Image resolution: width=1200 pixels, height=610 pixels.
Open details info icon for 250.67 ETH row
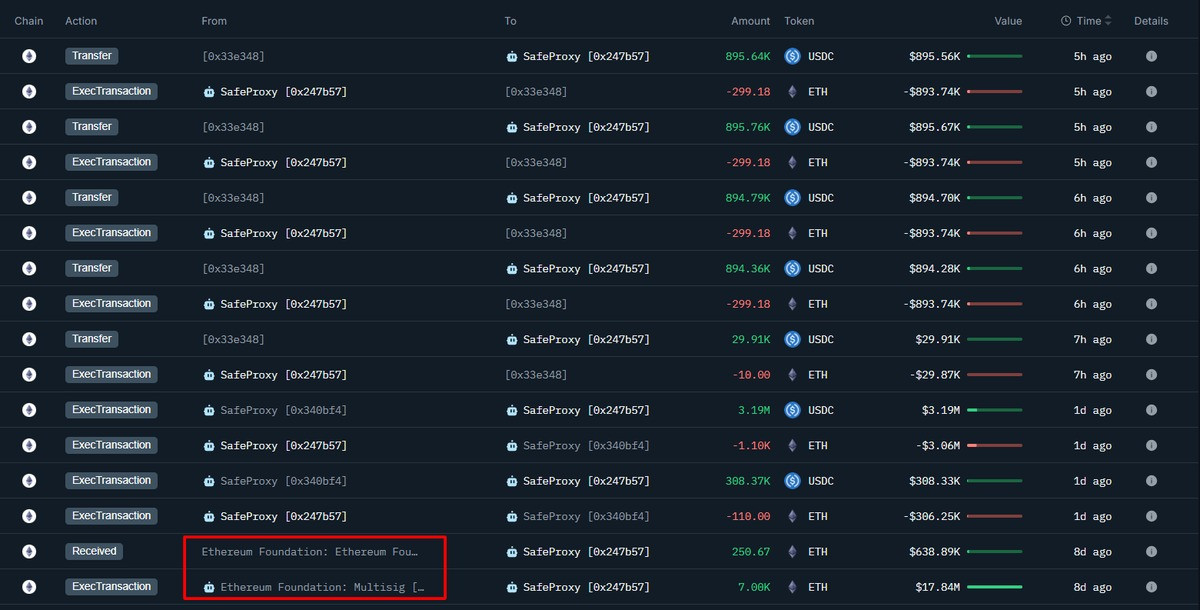[x=1151, y=552]
